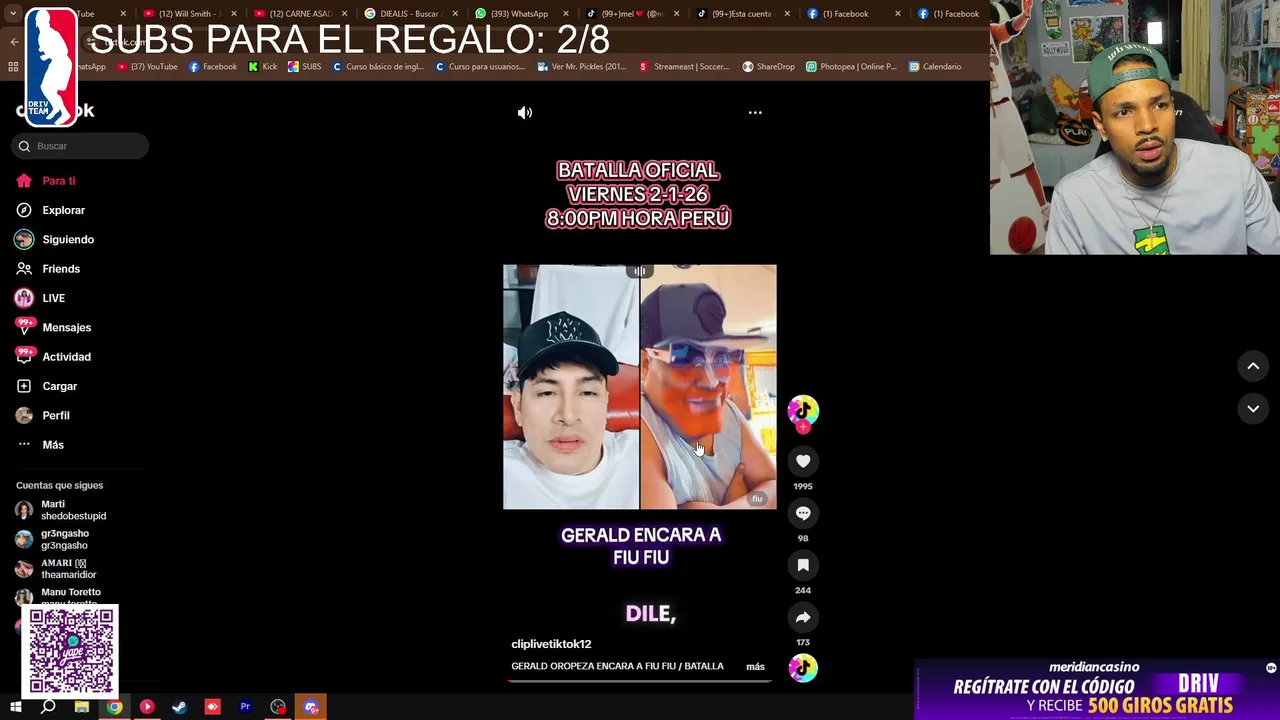Open Windows Start menu
The width and height of the screenshot is (1280, 720).
click(15, 707)
